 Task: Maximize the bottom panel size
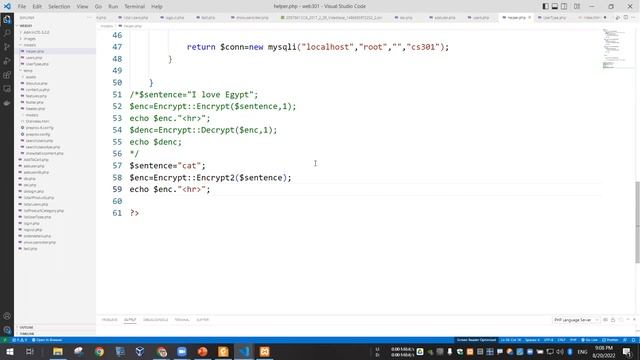click(627, 320)
